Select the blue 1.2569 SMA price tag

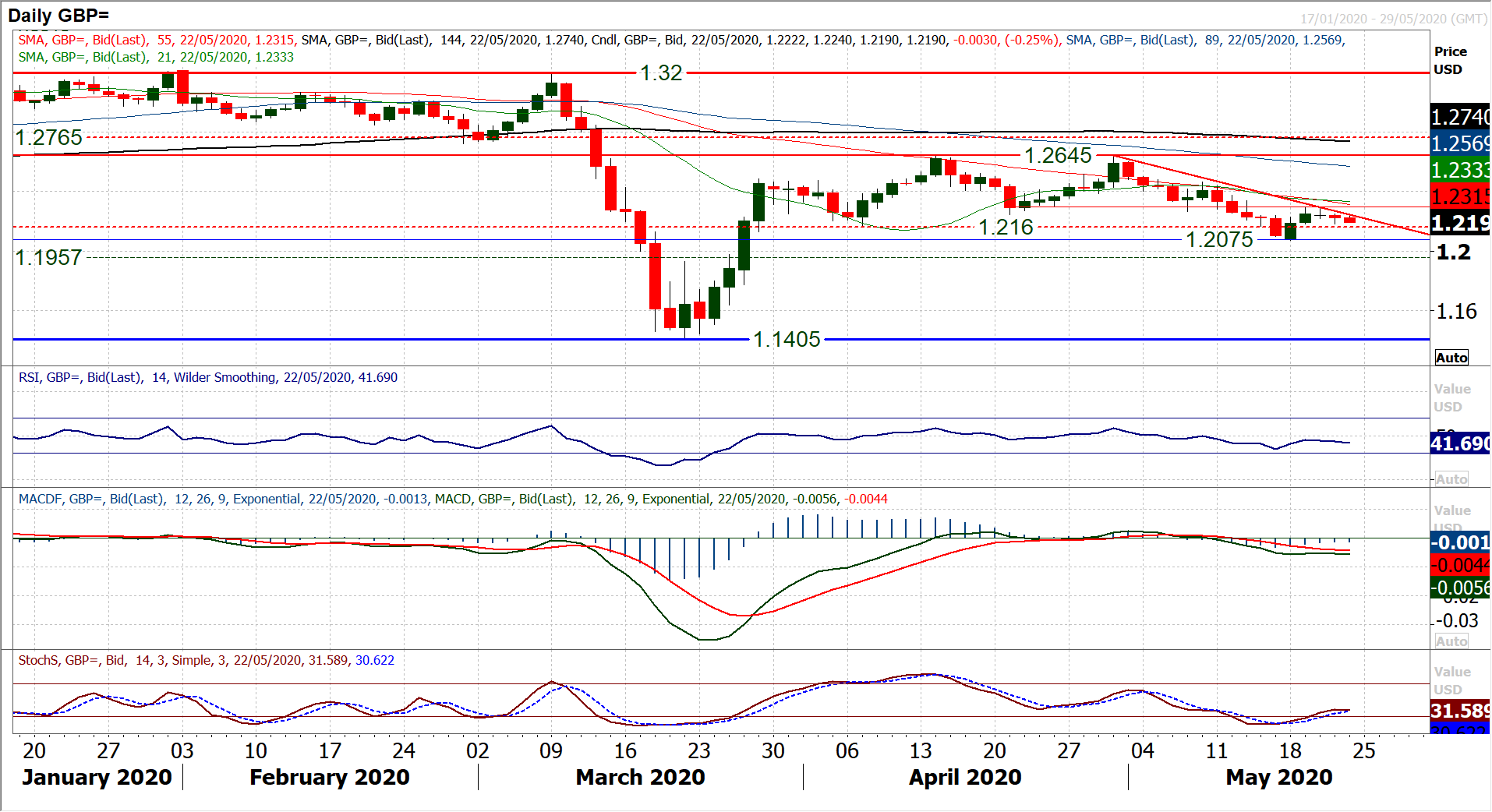coord(1460,143)
